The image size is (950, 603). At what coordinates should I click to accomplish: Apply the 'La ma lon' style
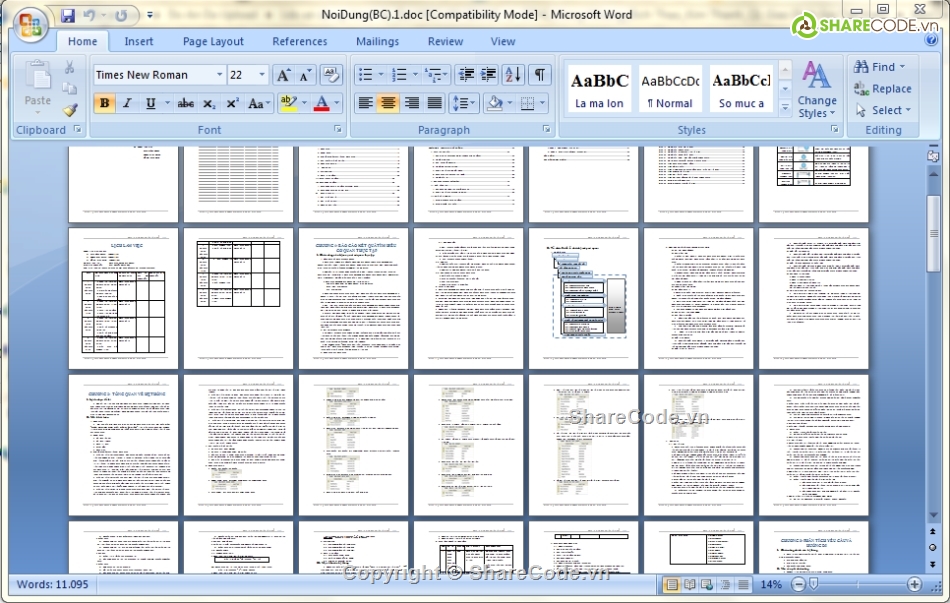click(599, 88)
